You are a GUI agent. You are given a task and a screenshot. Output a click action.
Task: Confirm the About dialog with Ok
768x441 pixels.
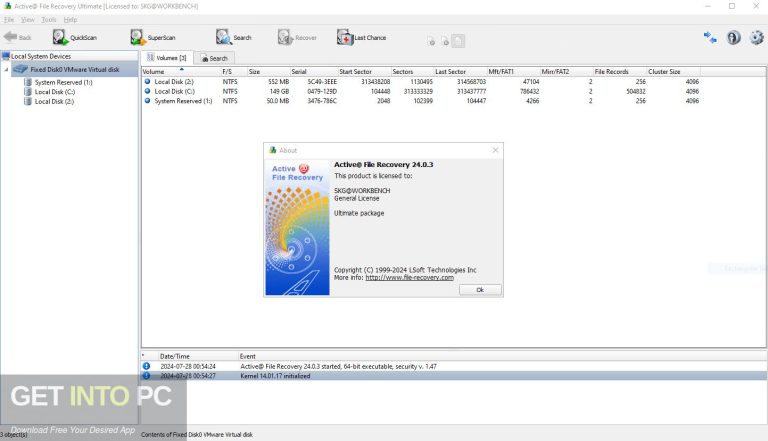480,290
